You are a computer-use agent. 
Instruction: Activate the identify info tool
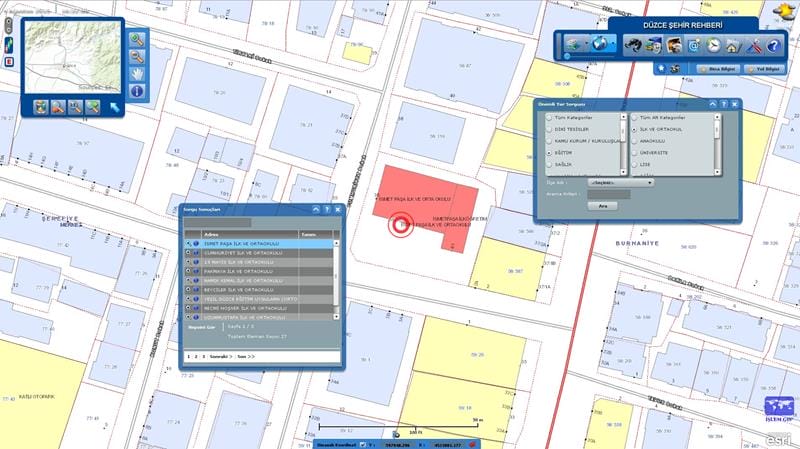click(x=137, y=91)
